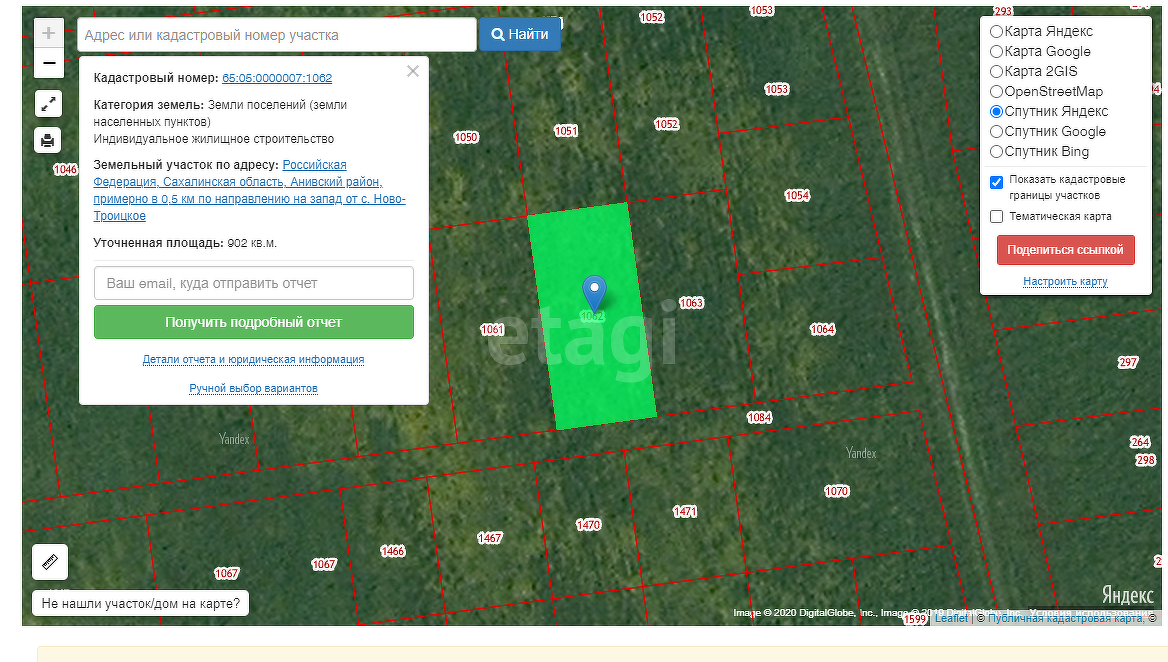This screenshot has width=1168, height=662.
Task: Zoom out of the map
Action: [x=49, y=63]
